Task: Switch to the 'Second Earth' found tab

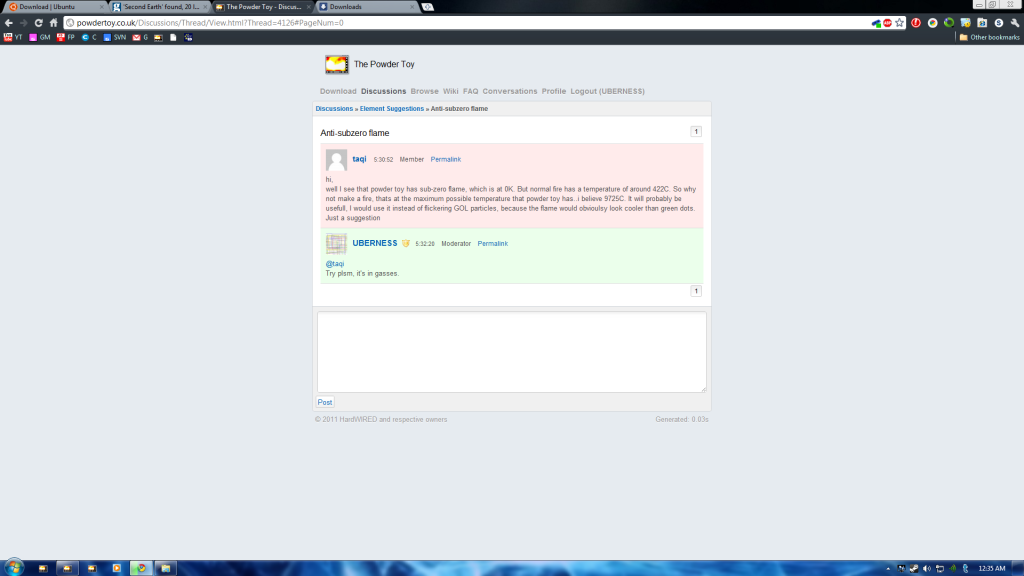Action: pyautogui.click(x=160, y=7)
